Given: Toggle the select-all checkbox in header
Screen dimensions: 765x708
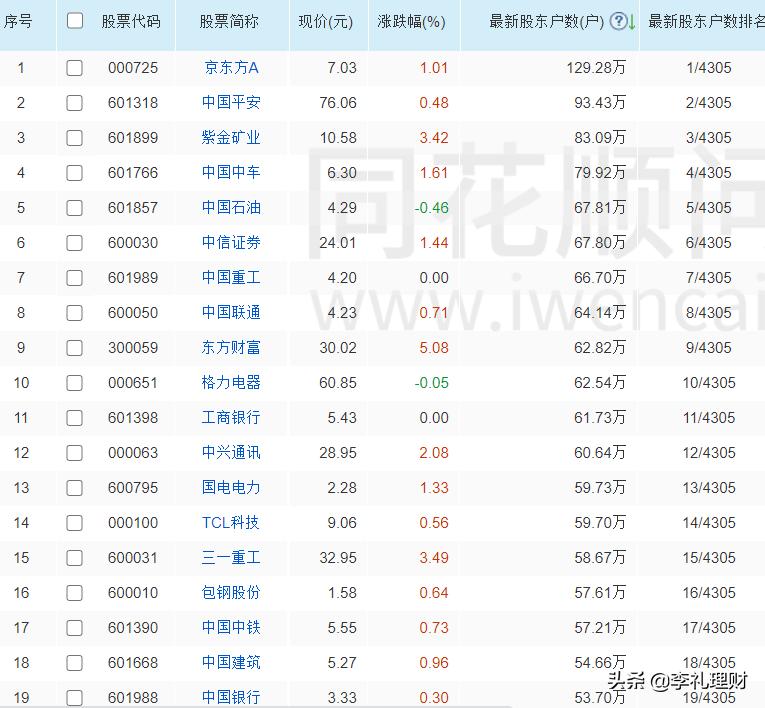Looking at the screenshot, I should (x=75, y=21).
